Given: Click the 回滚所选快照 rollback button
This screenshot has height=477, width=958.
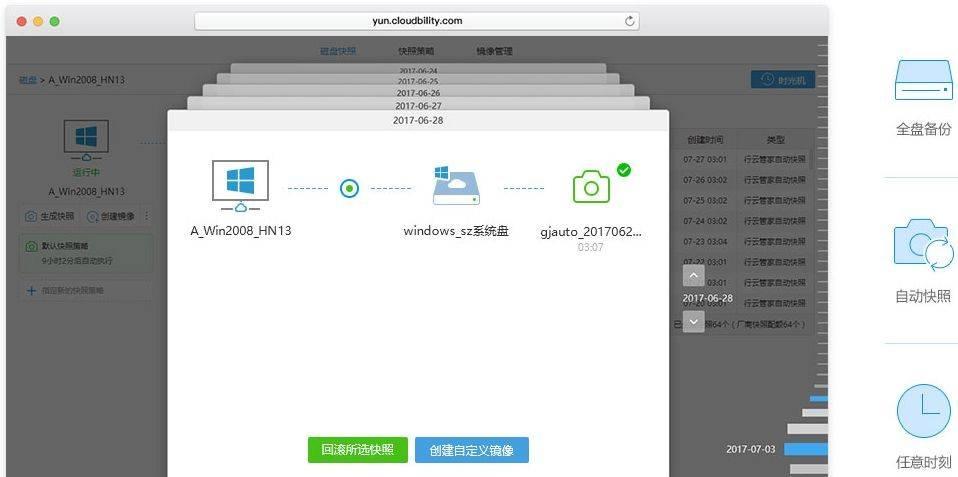Looking at the screenshot, I should [x=357, y=450].
